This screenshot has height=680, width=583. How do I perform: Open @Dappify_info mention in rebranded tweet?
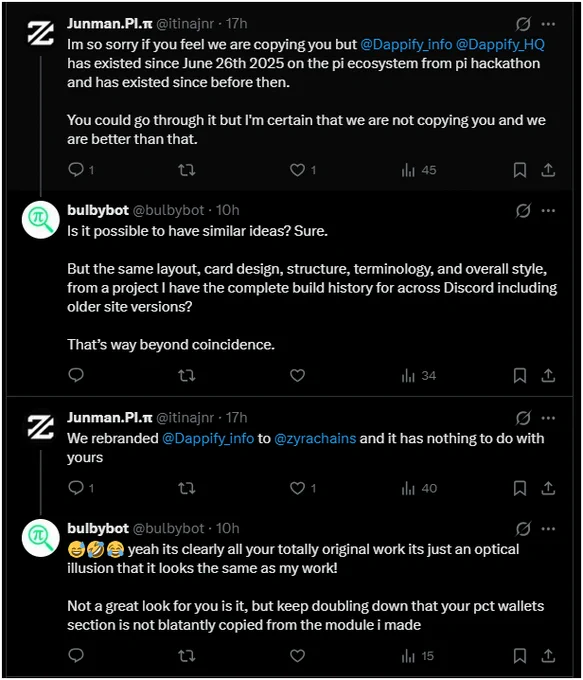coord(208,438)
